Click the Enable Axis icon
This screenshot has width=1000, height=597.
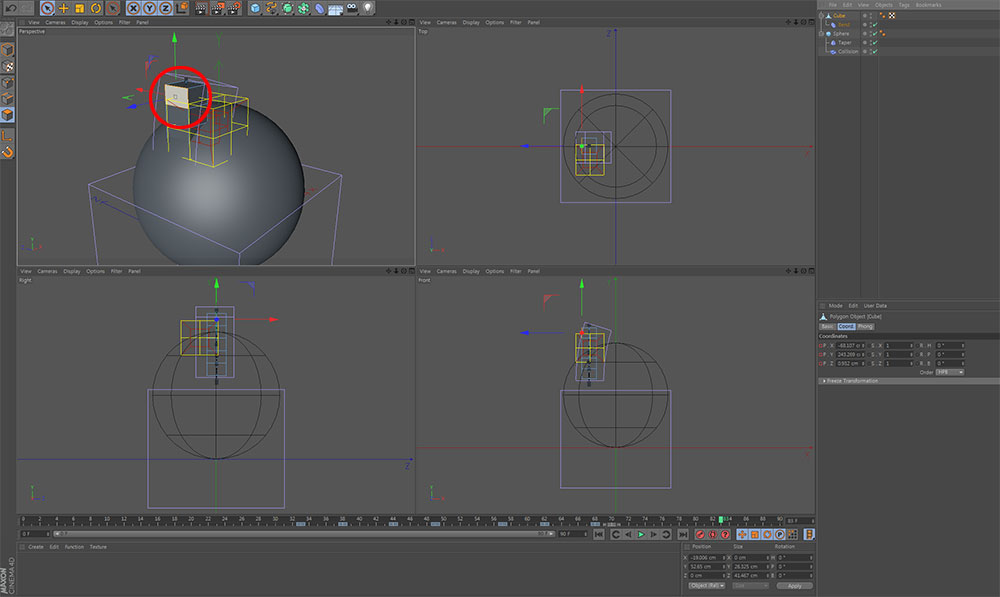pyautogui.click(x=7, y=135)
